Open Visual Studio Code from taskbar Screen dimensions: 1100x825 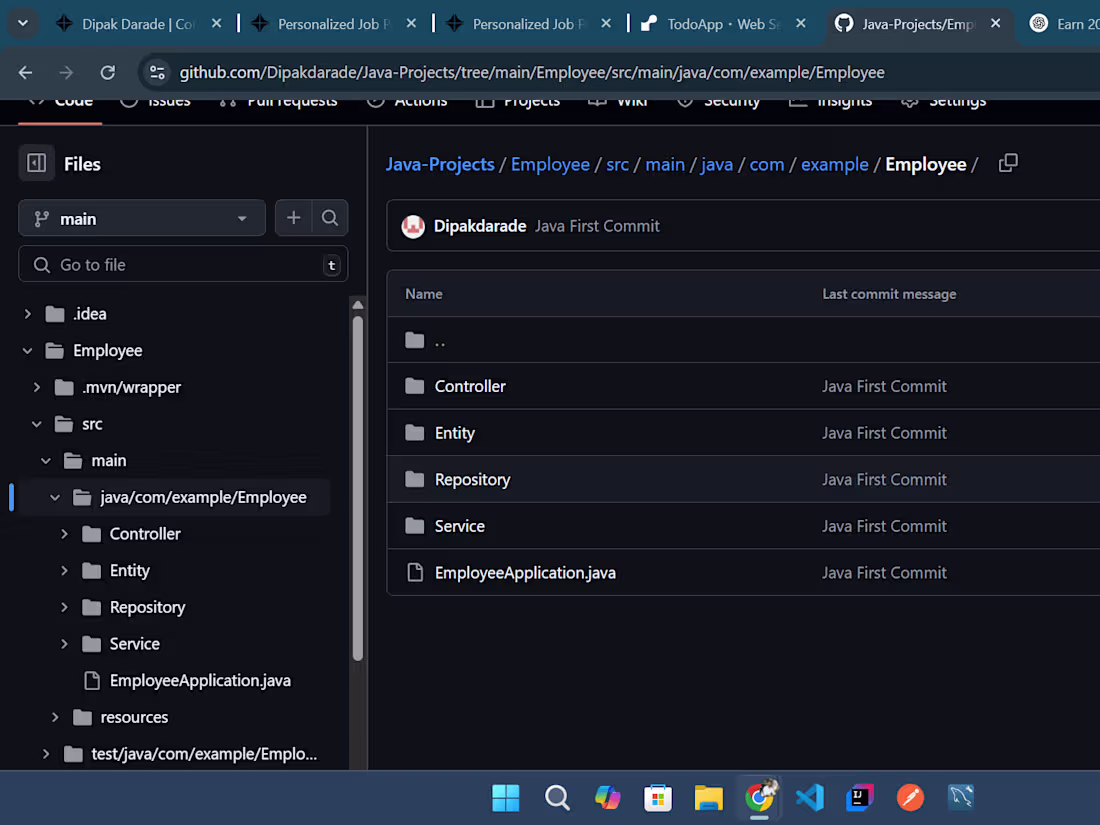coord(810,798)
